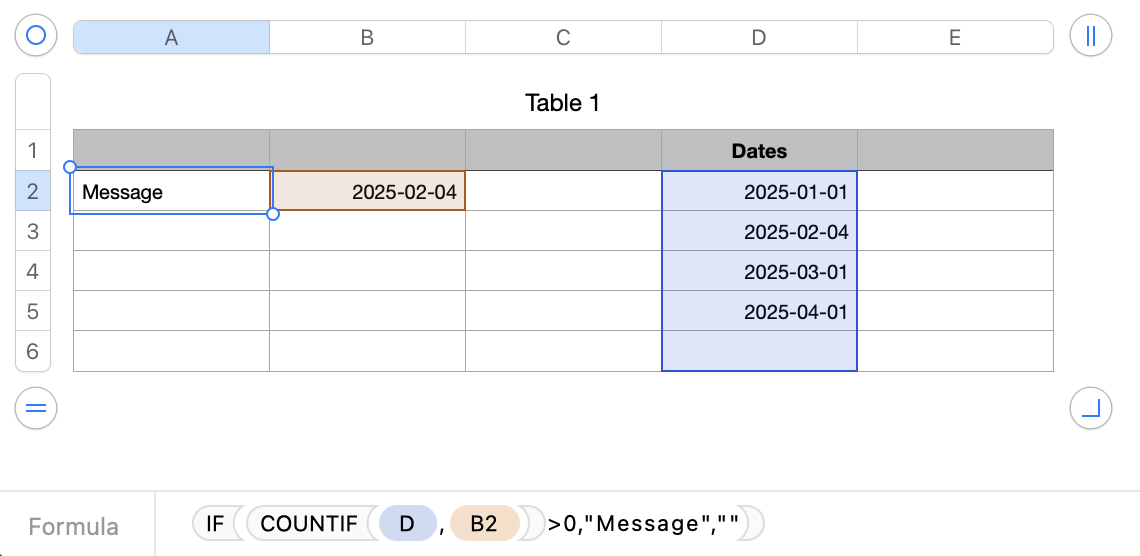Click the add columns handle
The width and height of the screenshot is (1140, 556).
click(1091, 36)
